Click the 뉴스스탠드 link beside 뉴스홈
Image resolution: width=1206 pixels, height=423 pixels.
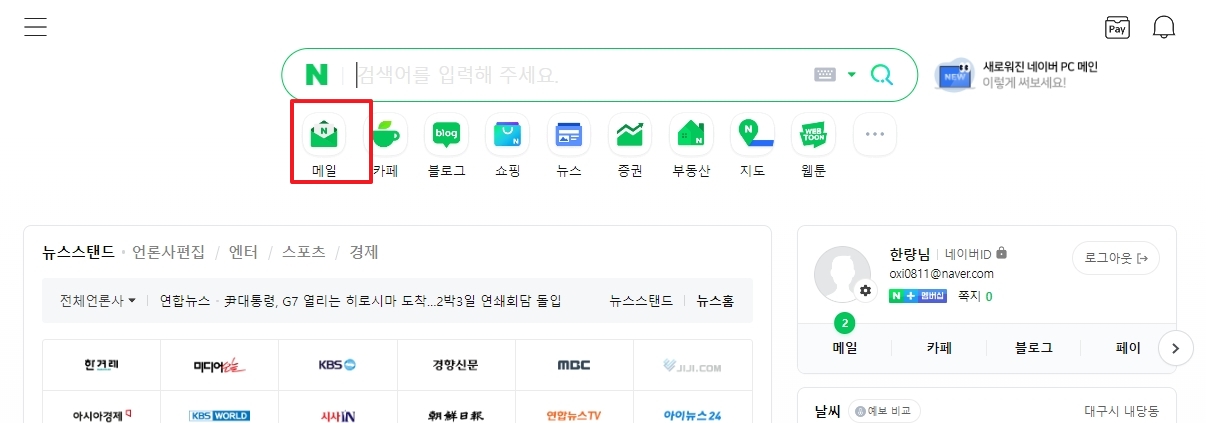[641, 300]
